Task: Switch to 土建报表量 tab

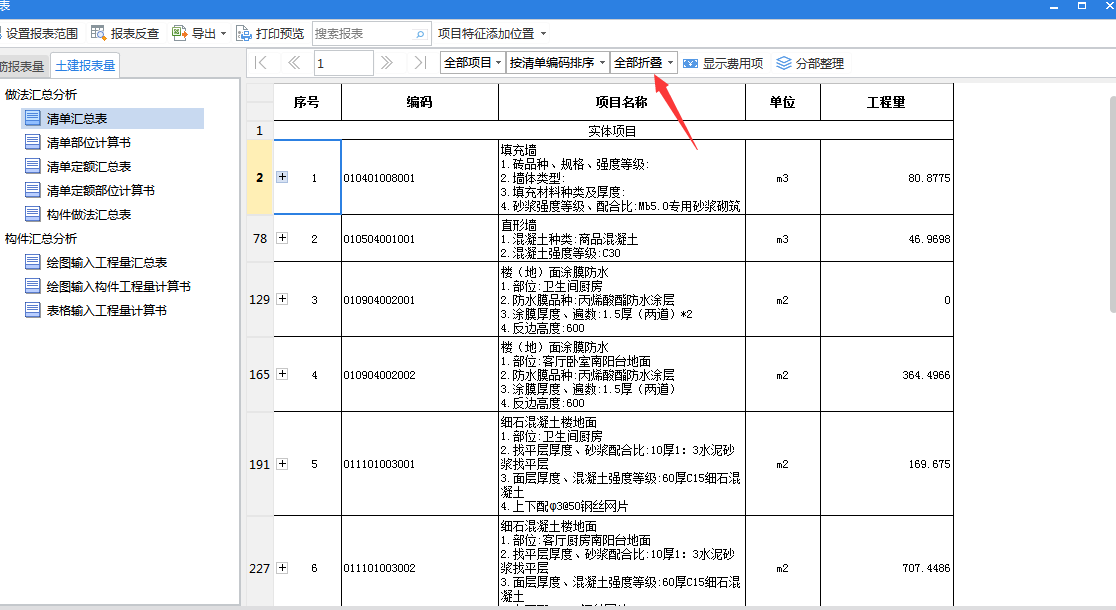Action: pos(85,65)
